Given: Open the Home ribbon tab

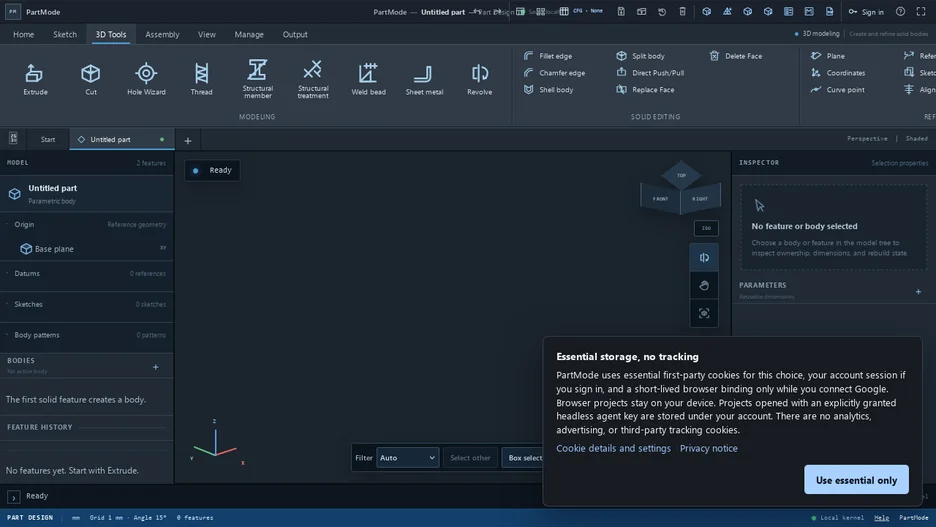Looking at the screenshot, I should pos(24,35).
